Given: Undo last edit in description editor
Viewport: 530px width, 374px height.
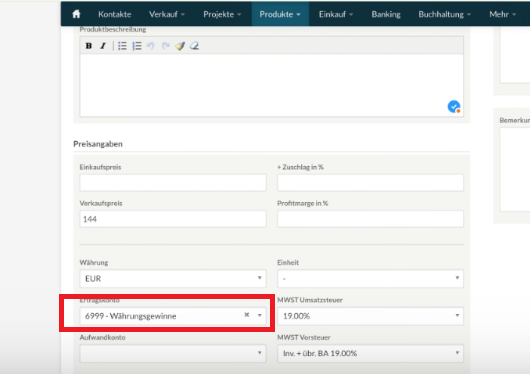Looking at the screenshot, I should pos(151,46).
